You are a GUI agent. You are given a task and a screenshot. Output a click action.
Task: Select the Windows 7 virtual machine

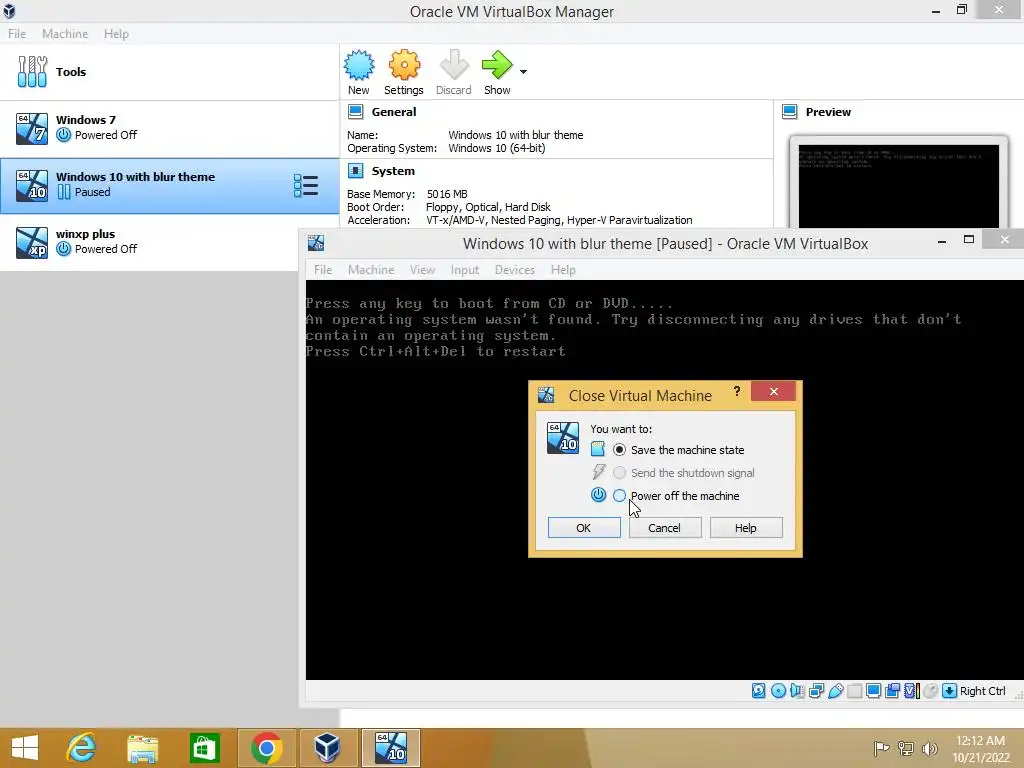click(x=170, y=128)
